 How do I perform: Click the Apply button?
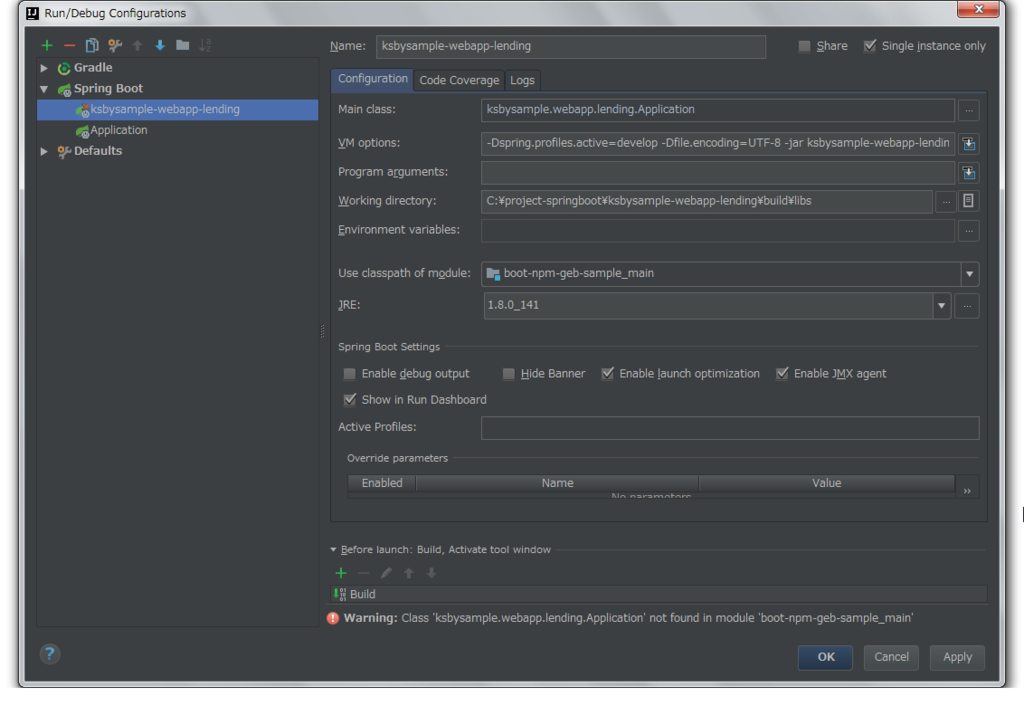(957, 657)
